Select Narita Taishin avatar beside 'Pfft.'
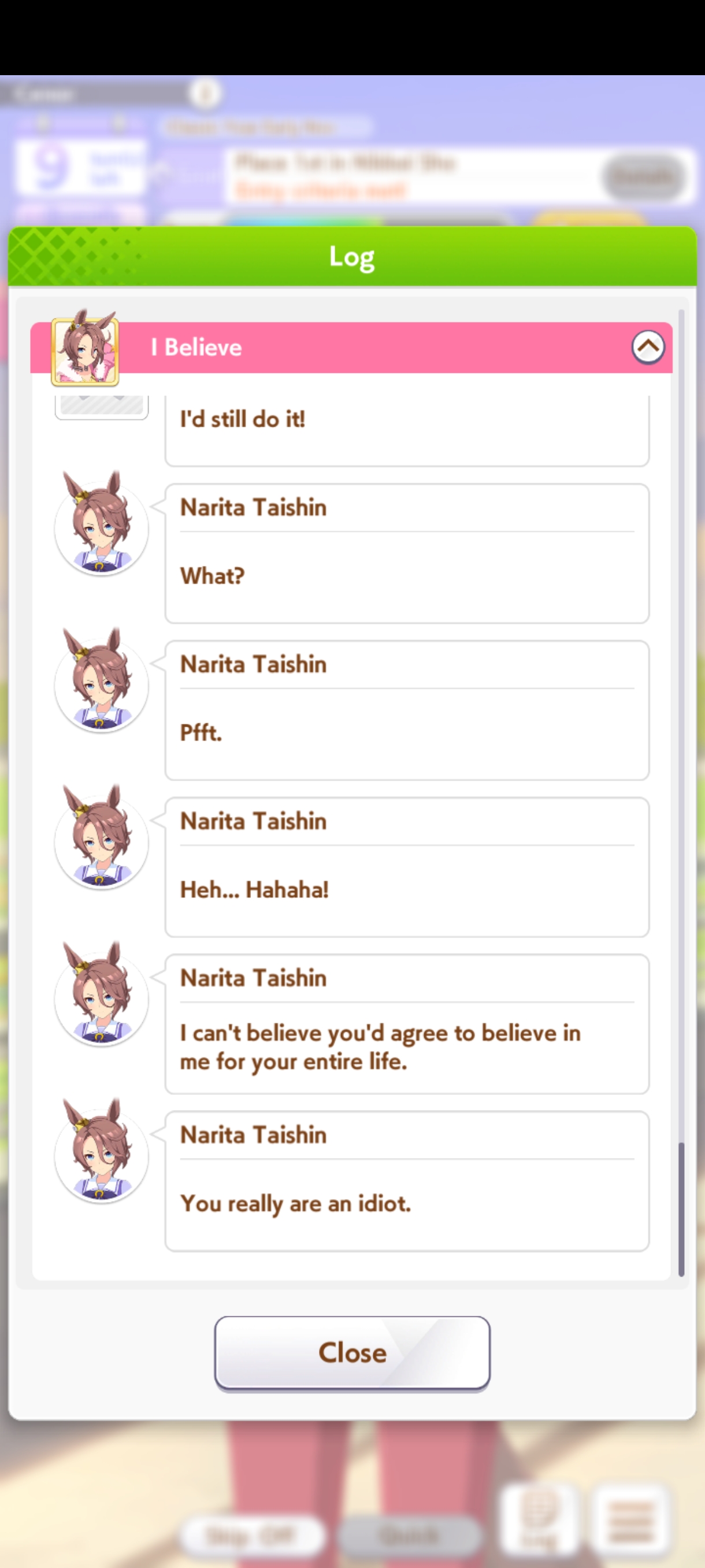Image resolution: width=705 pixels, height=1568 pixels. (102, 681)
